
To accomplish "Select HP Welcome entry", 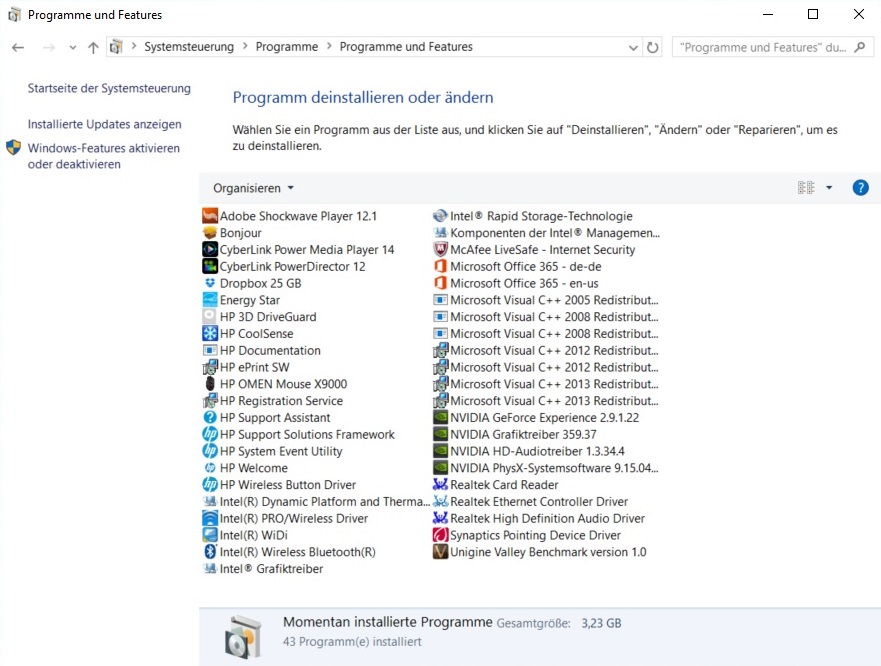I will pyautogui.click(x=245, y=468).
